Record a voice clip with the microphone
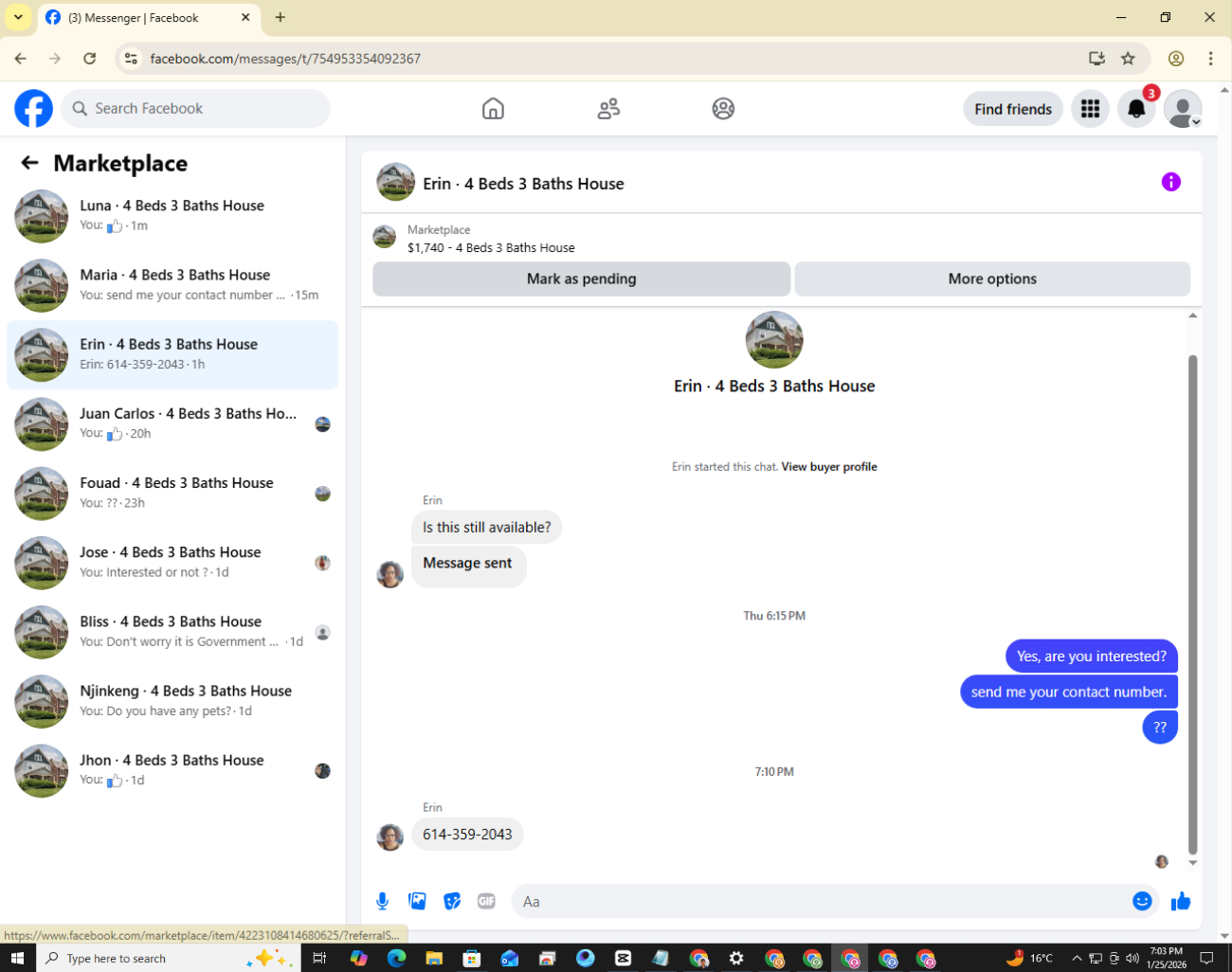 click(383, 901)
